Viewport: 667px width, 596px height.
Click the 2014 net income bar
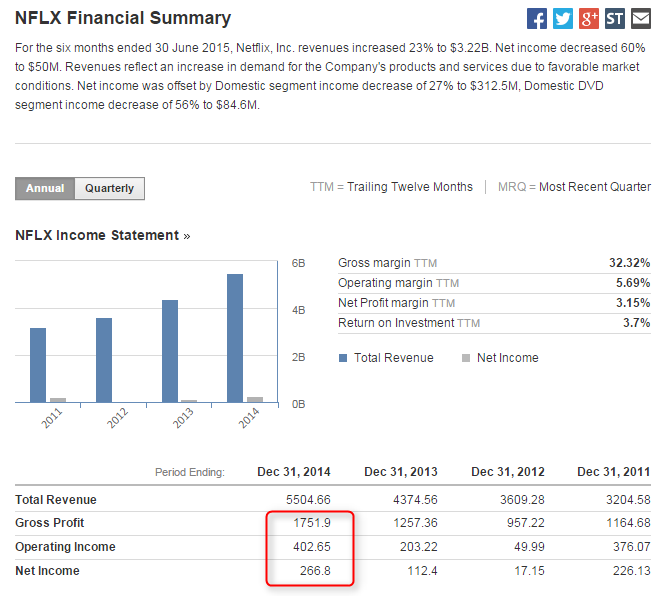pos(255,399)
